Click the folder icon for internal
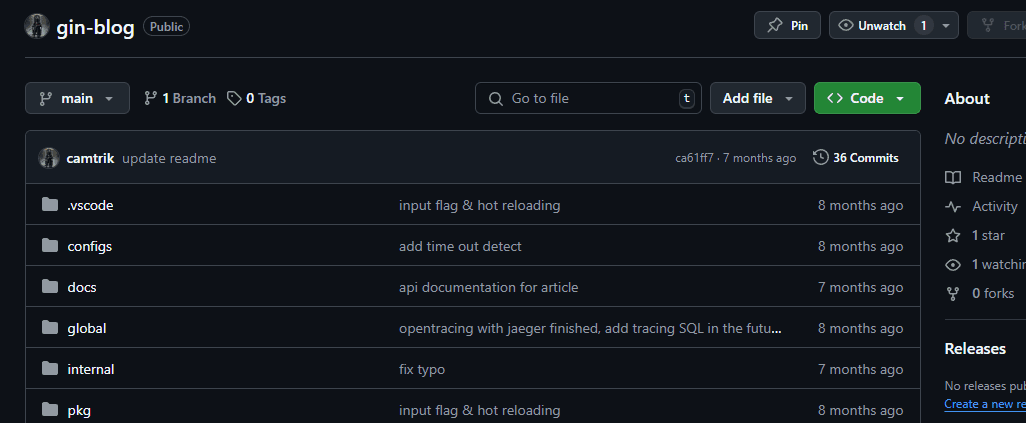Image resolution: width=1026 pixels, height=423 pixels. point(50,369)
